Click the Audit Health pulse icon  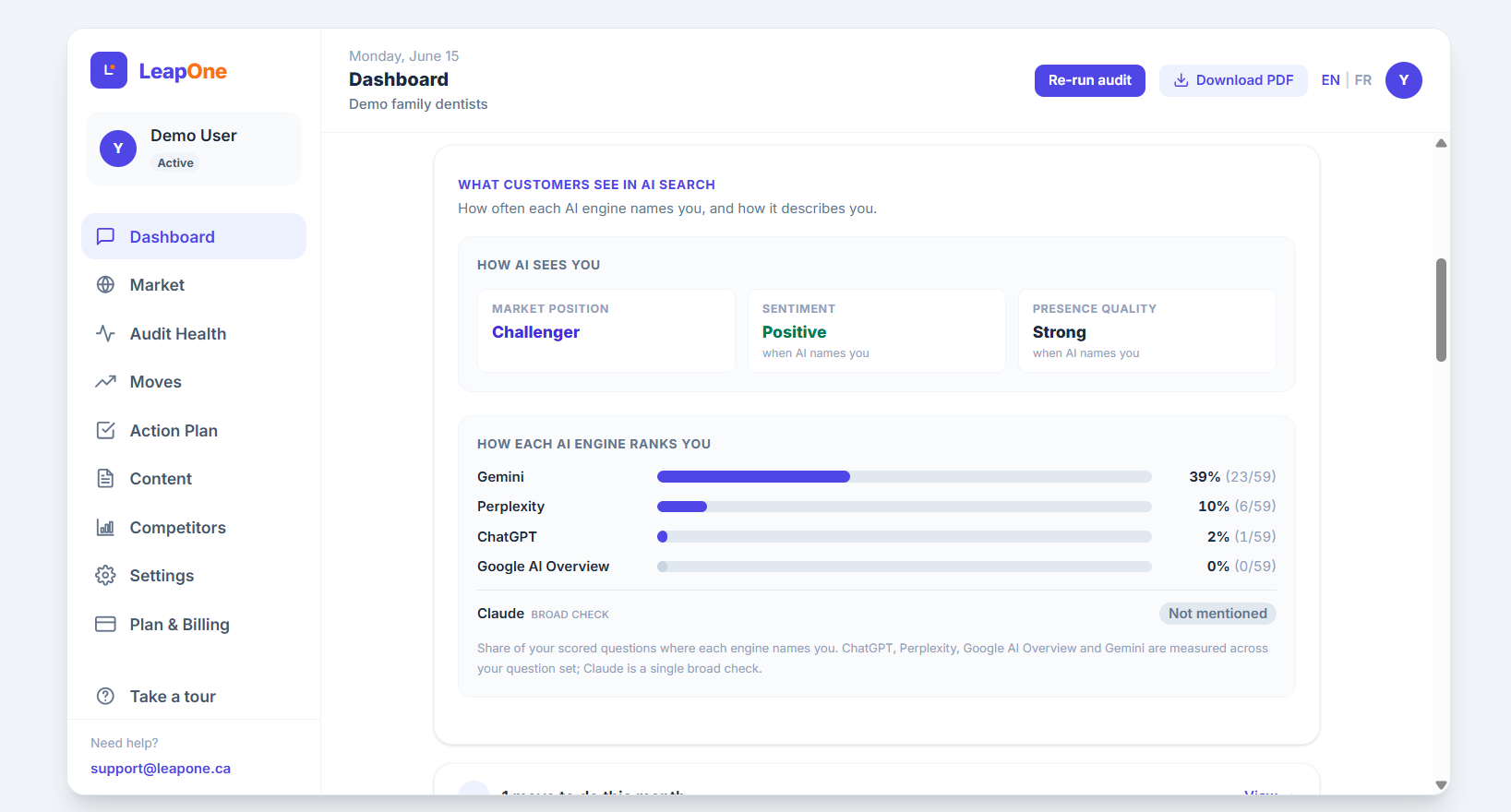[x=106, y=333]
